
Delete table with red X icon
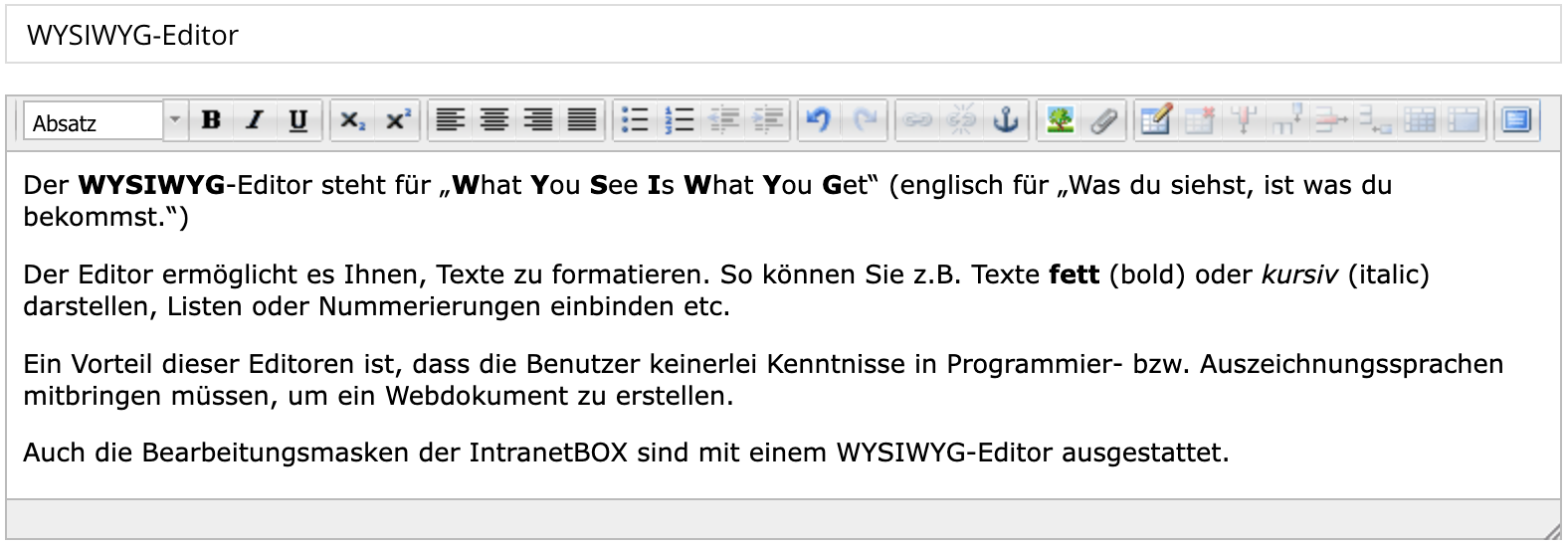(1200, 120)
